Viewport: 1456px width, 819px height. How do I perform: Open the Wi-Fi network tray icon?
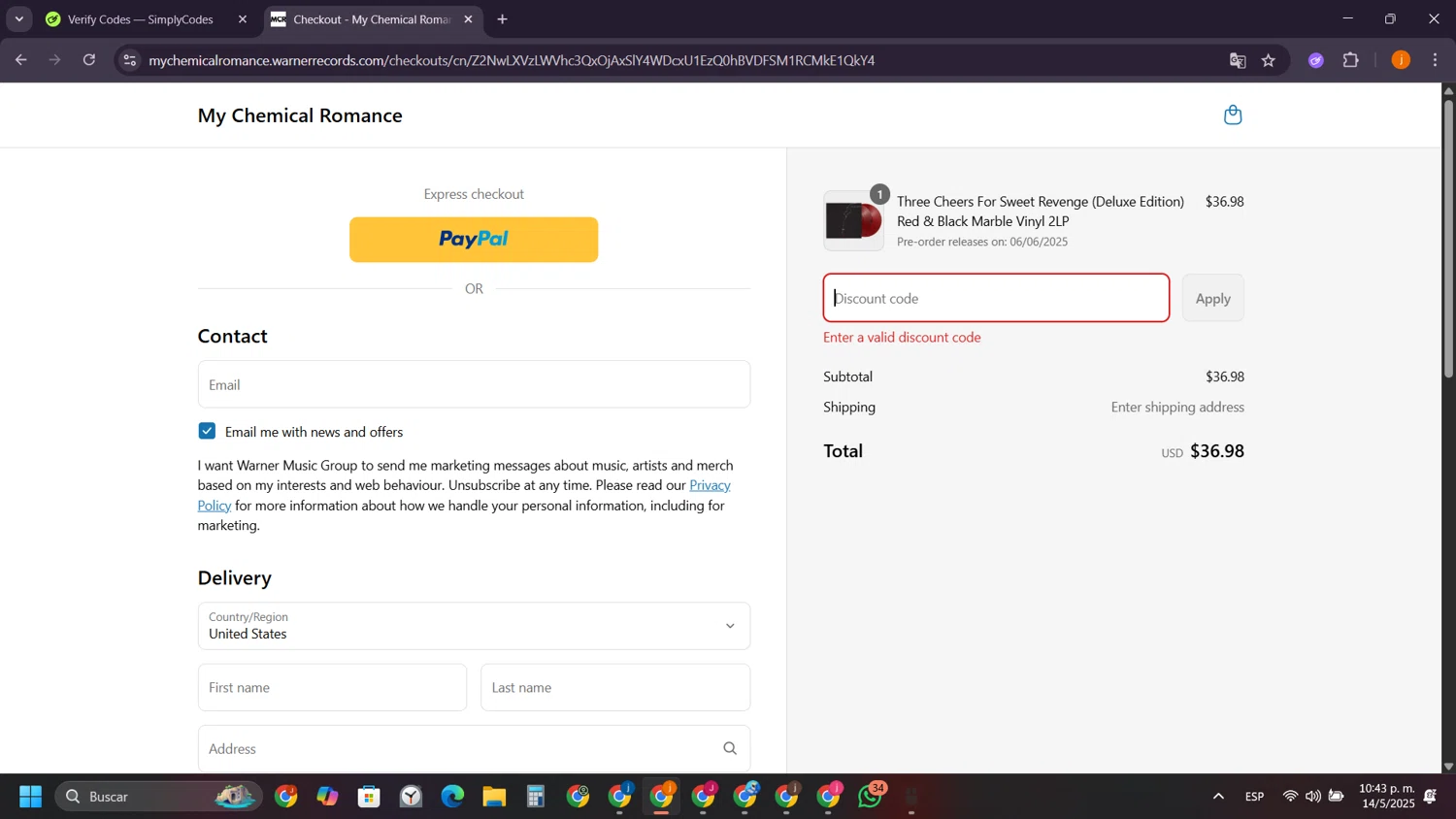tap(1290, 797)
